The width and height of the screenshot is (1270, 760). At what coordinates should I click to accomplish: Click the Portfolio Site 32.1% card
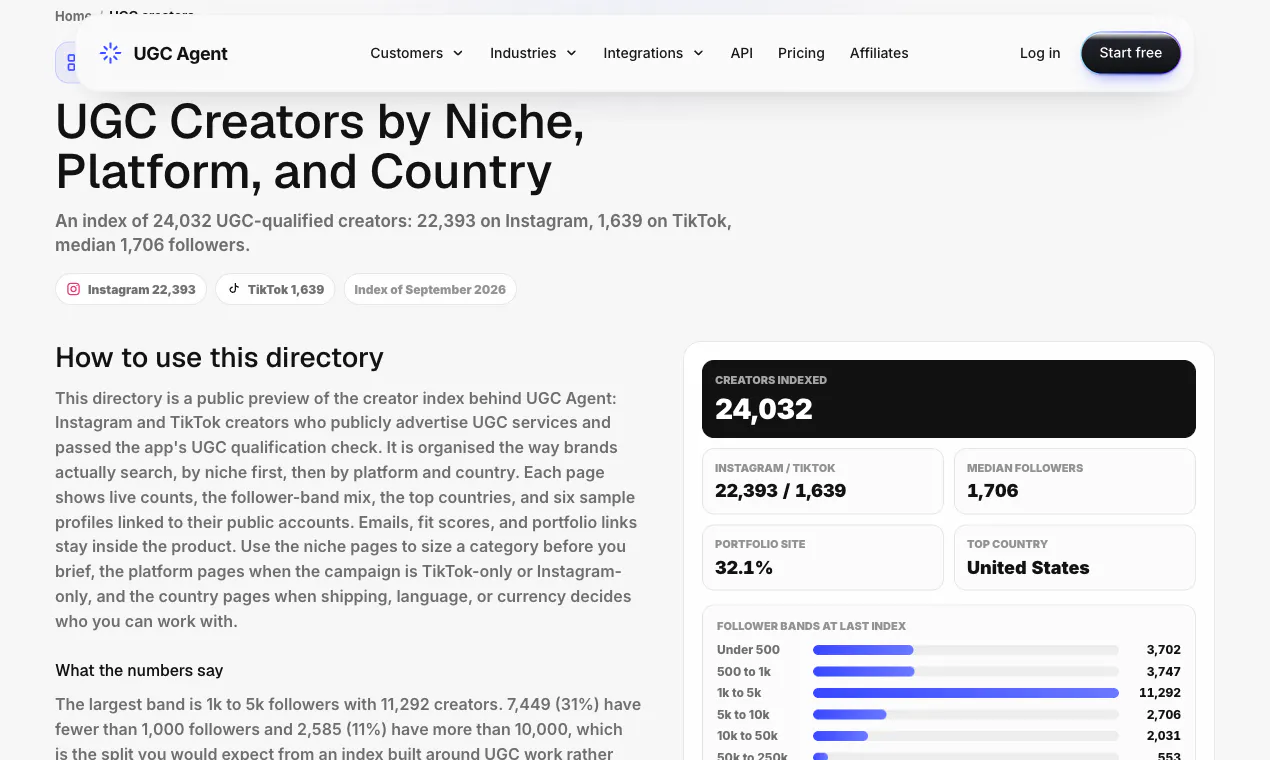tap(823, 557)
